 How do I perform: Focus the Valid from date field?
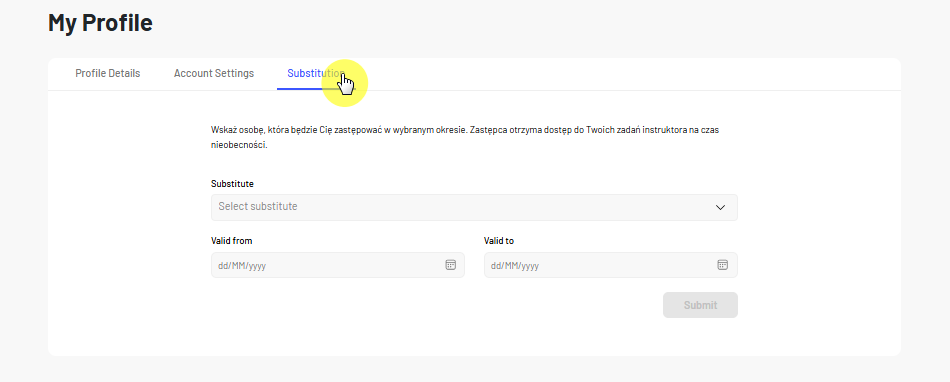click(x=337, y=265)
